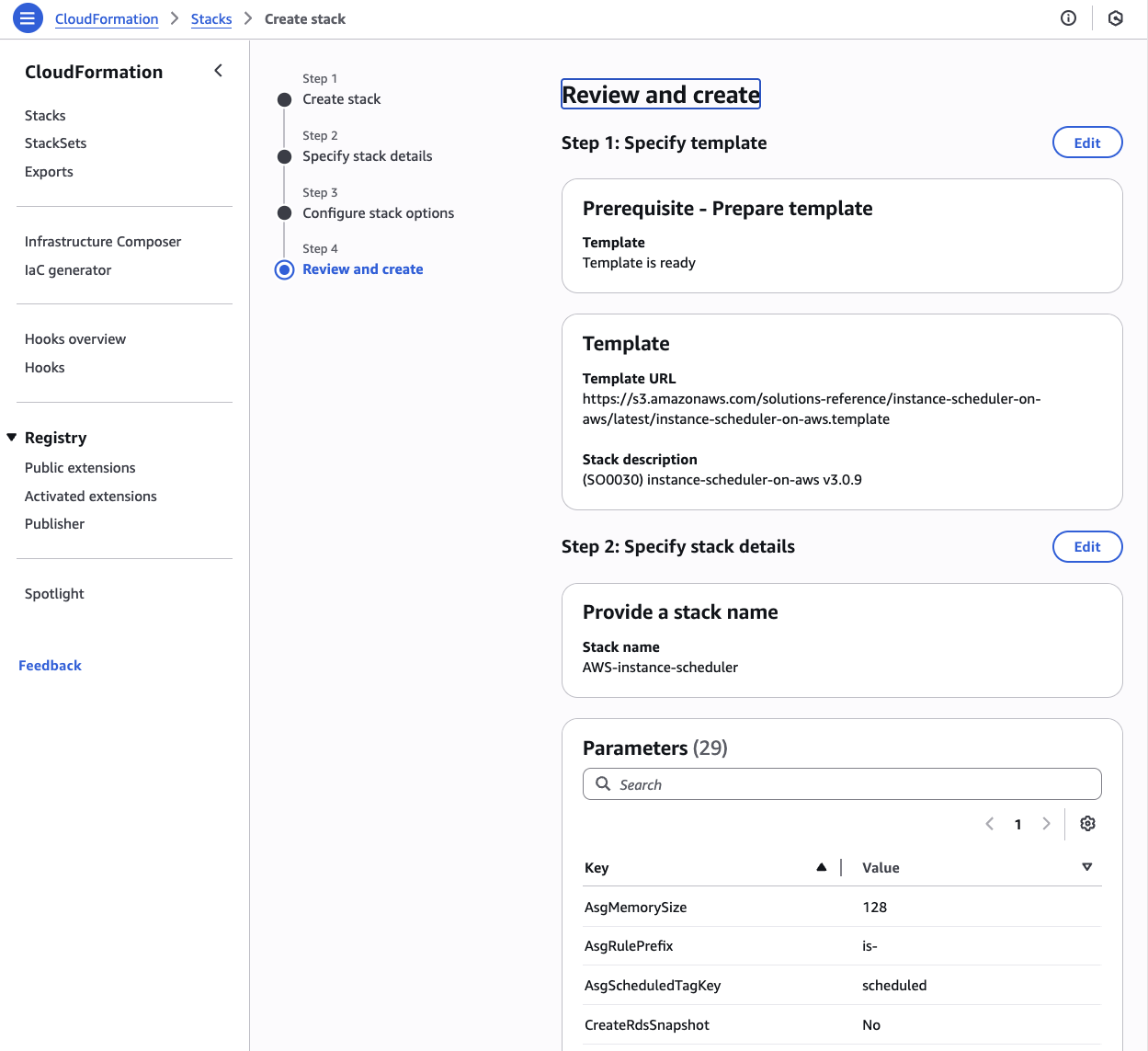
Task: Collapse the CloudFormation side navigation
Action: click(x=218, y=71)
